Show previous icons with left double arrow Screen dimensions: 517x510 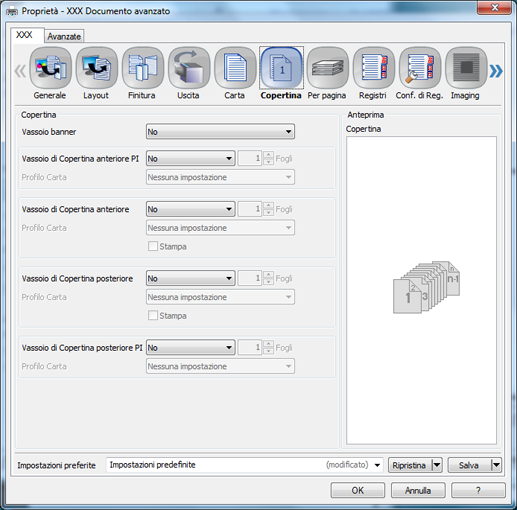pyautogui.click(x=20, y=71)
